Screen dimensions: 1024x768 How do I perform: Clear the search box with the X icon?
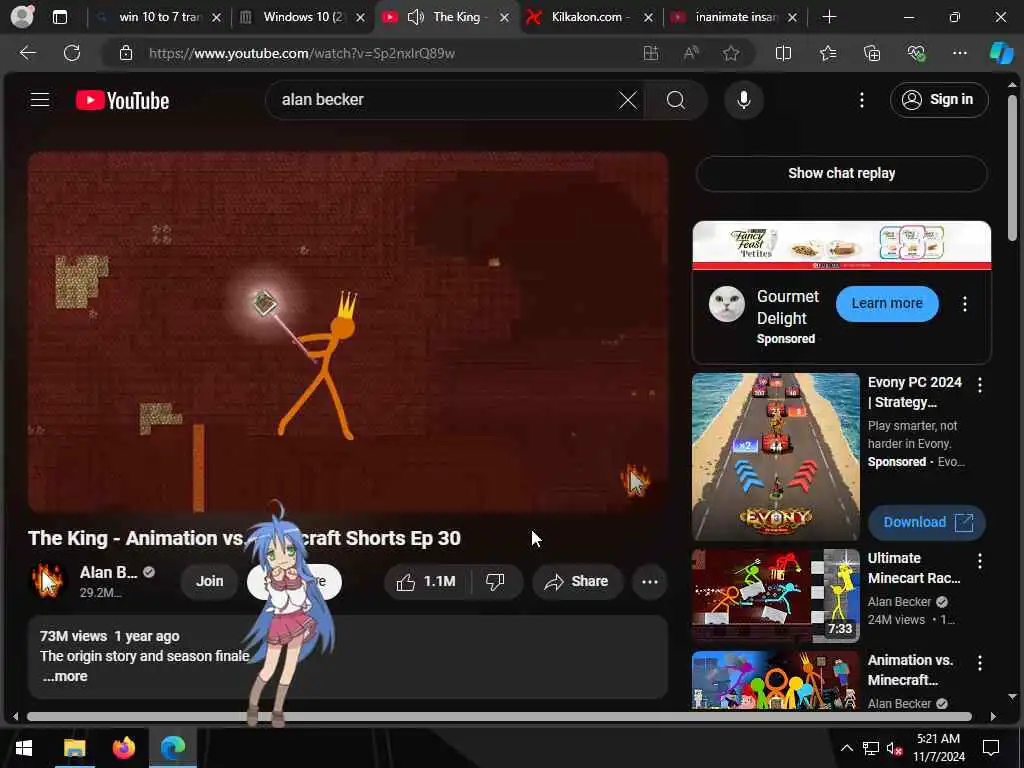tap(628, 100)
